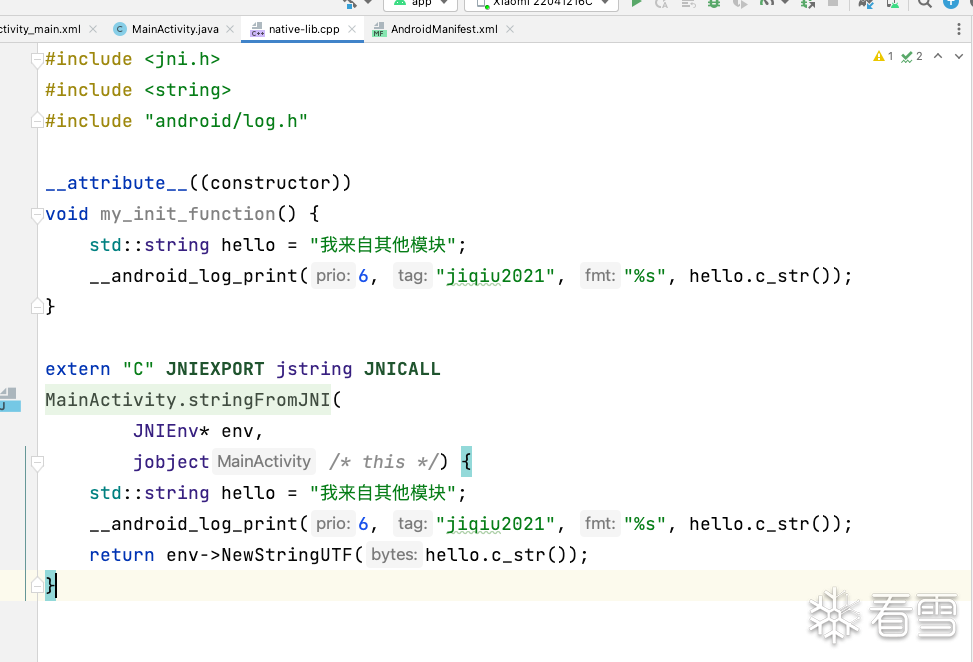
Task: Click the 'fmt:' hint in stringFromJNI body
Action: [x=599, y=524]
